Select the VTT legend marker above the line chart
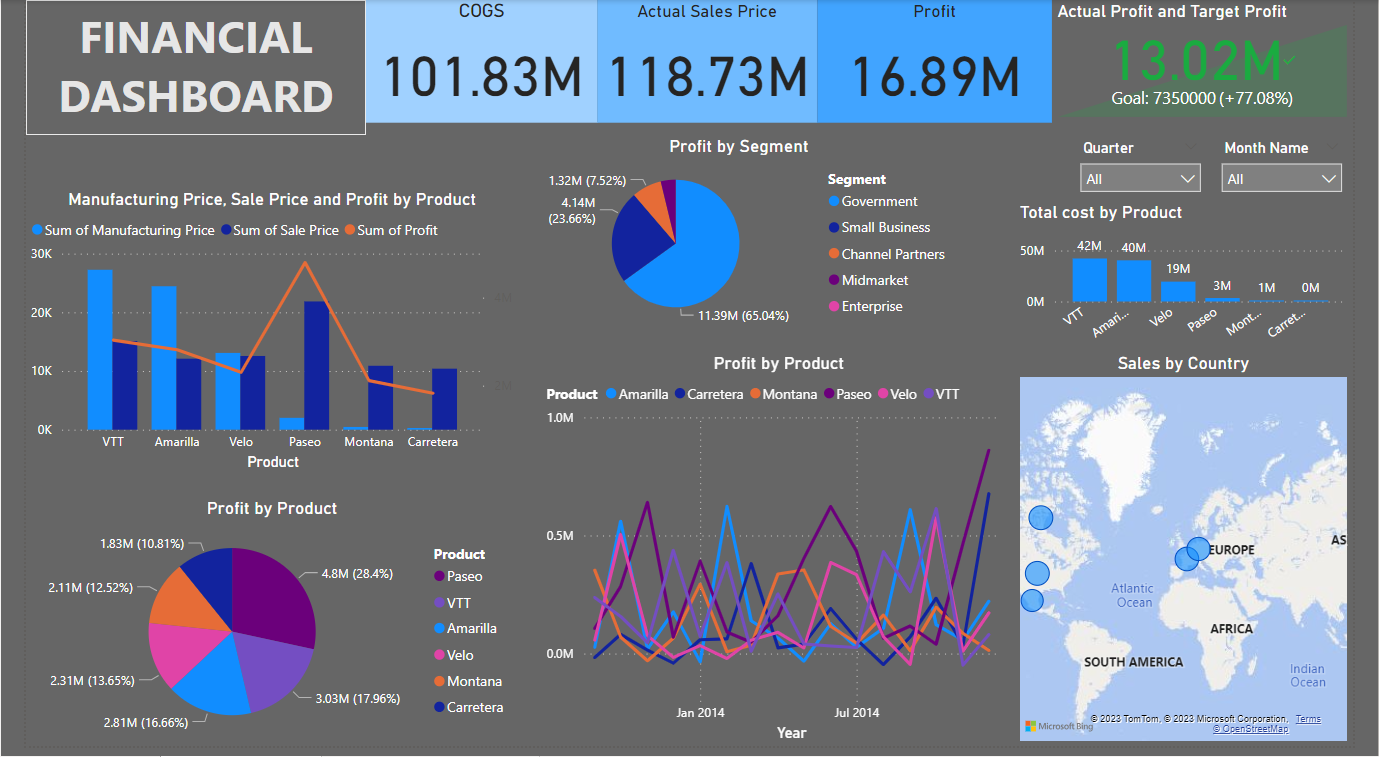 pyautogui.click(x=927, y=394)
